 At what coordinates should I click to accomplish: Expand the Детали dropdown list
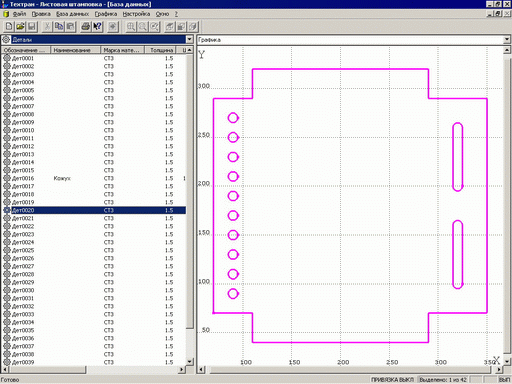click(189, 39)
